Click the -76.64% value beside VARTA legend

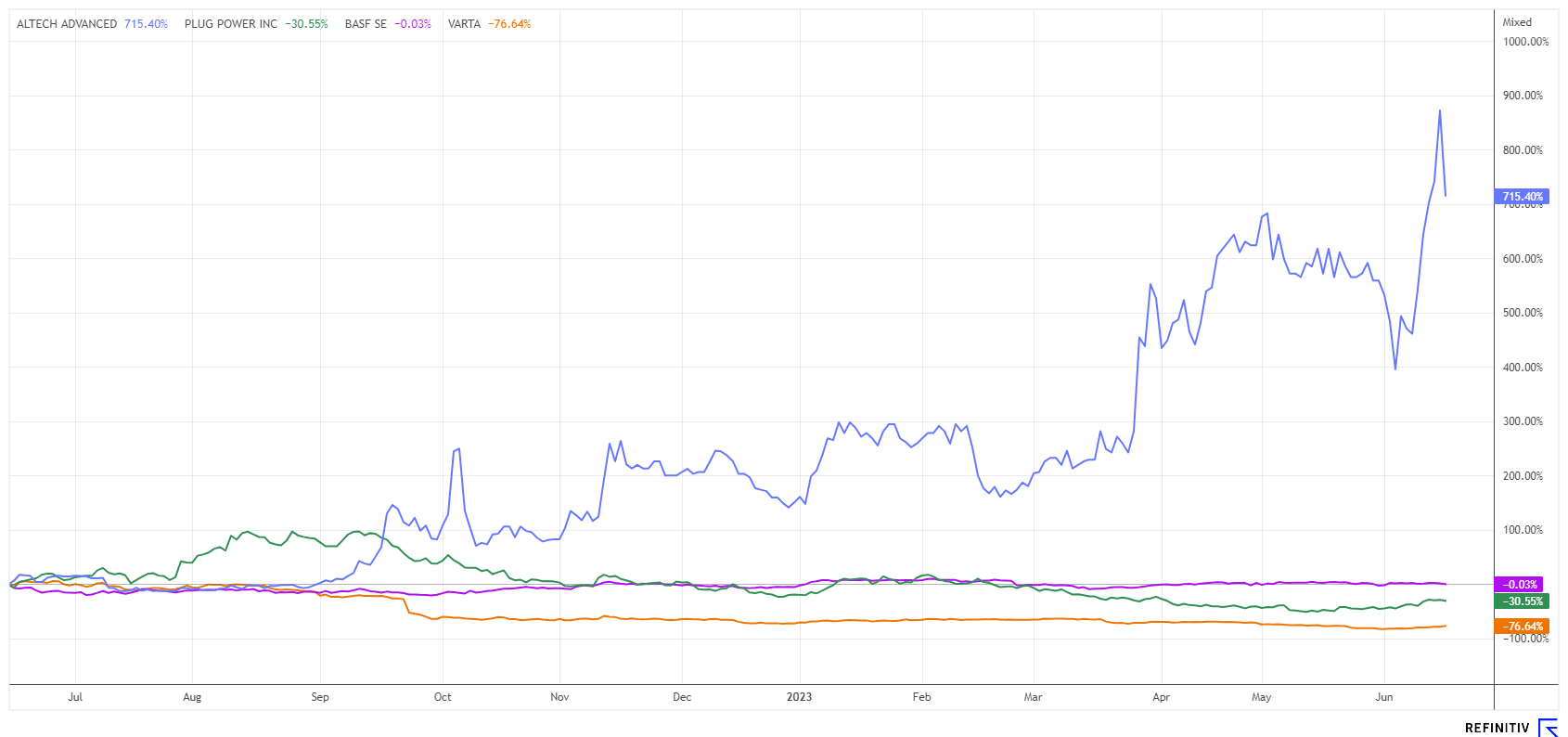[x=509, y=24]
